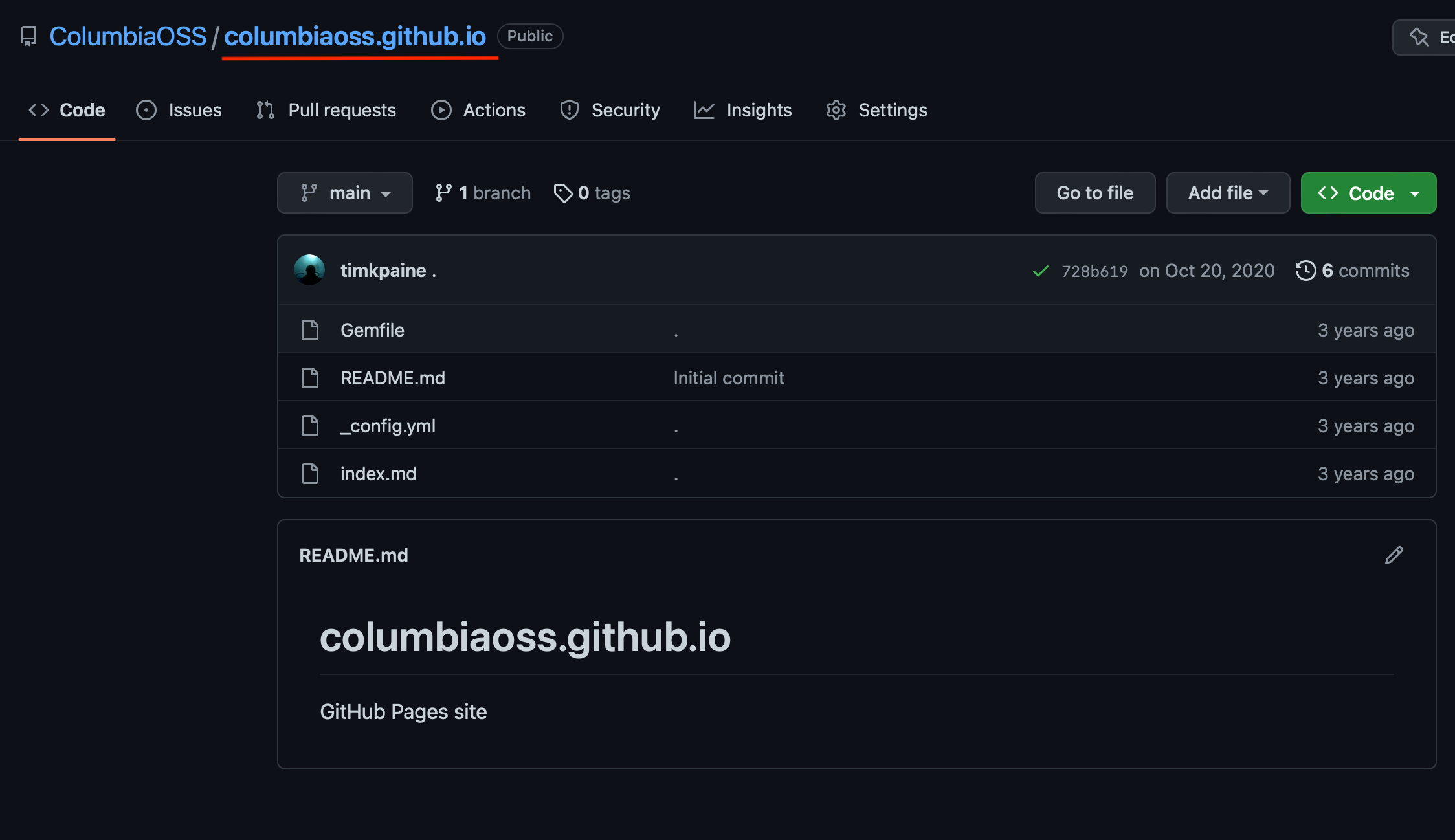
Task: Open the green Code clone dropdown
Action: tap(1368, 193)
